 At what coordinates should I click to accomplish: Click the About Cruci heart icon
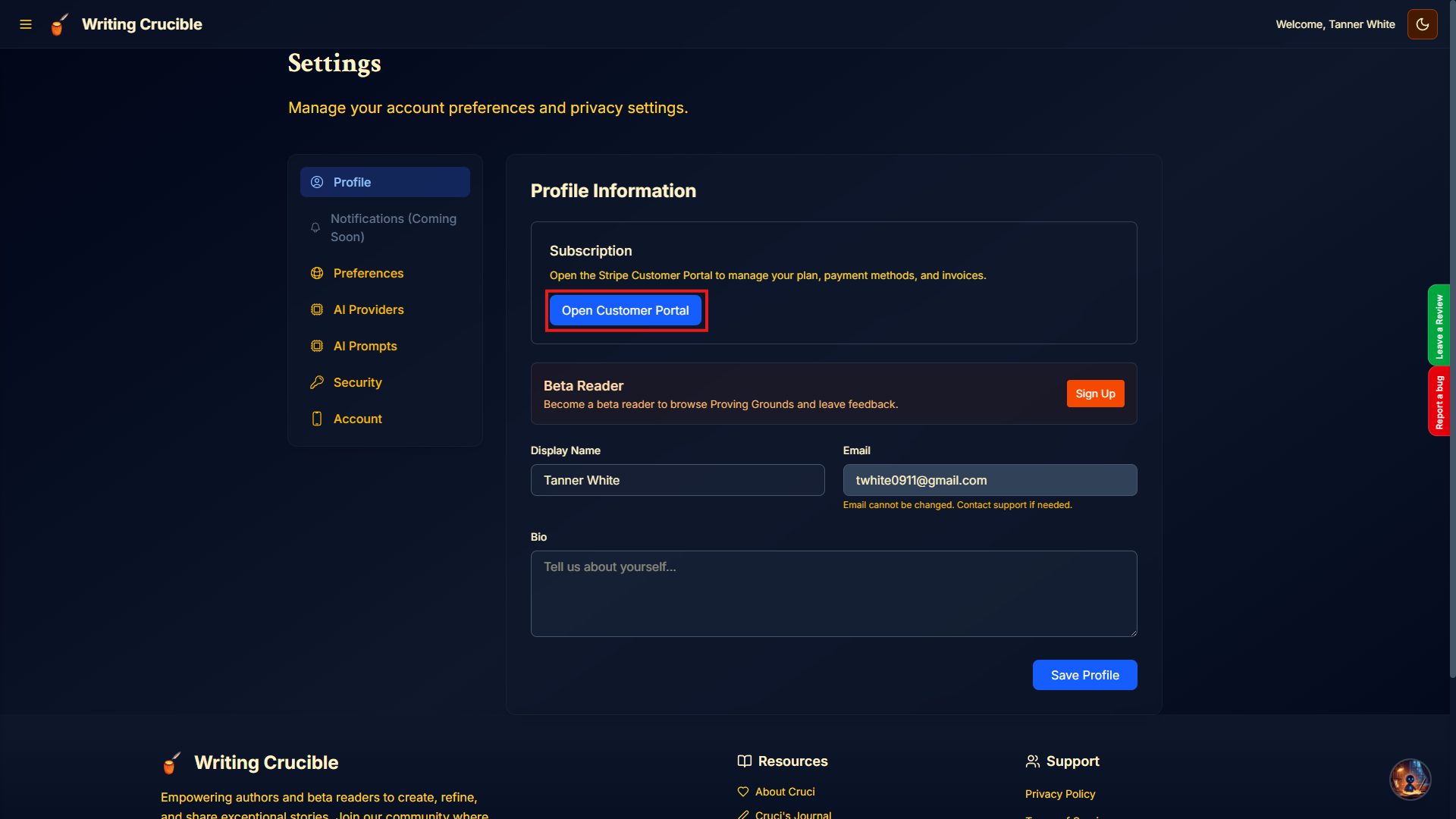(743, 792)
